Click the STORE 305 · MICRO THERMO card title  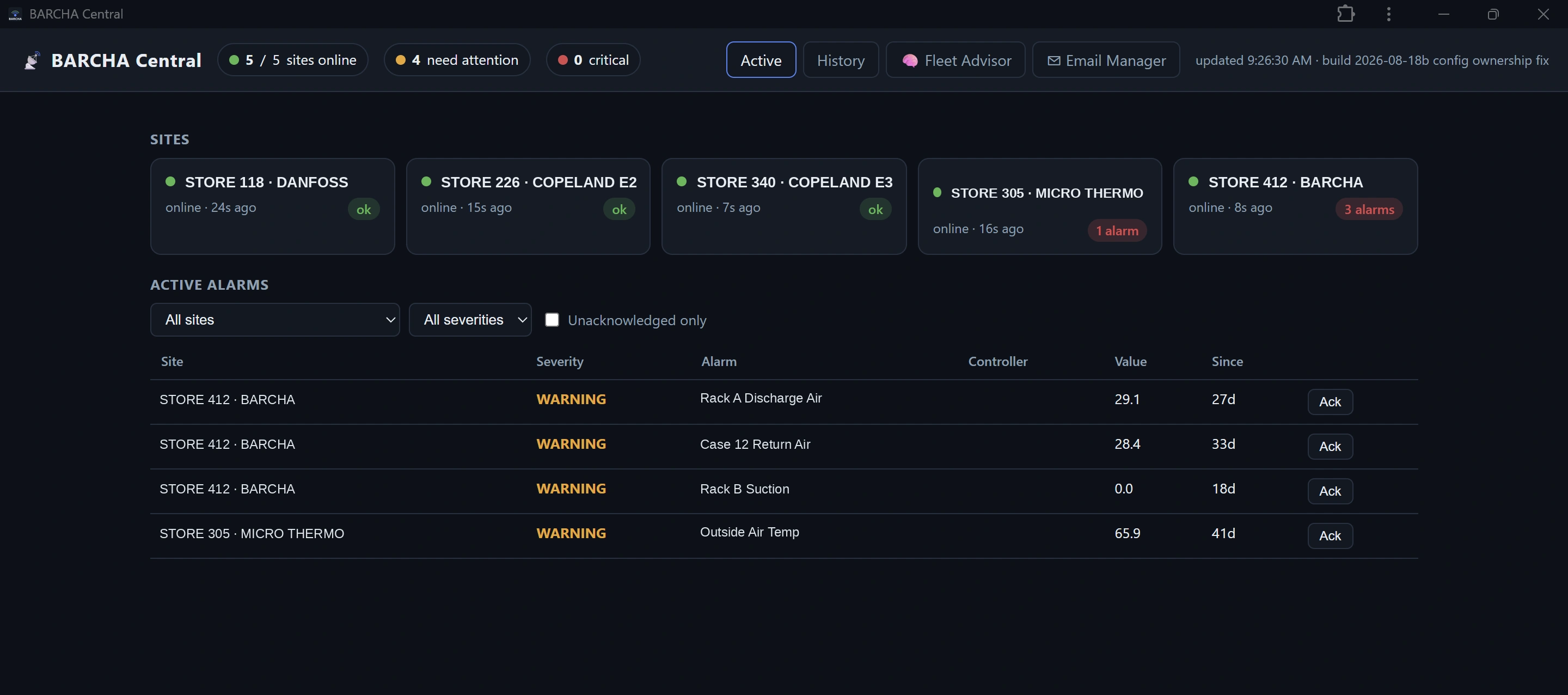click(1047, 193)
